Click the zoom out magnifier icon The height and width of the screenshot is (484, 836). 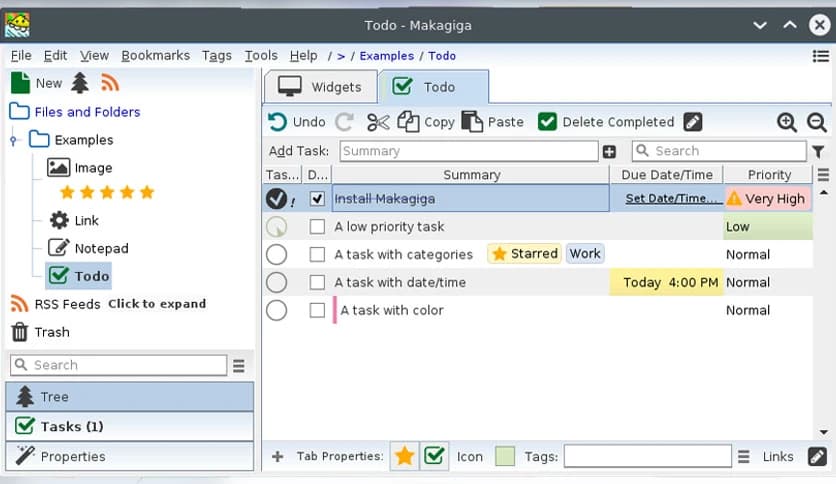(816, 122)
